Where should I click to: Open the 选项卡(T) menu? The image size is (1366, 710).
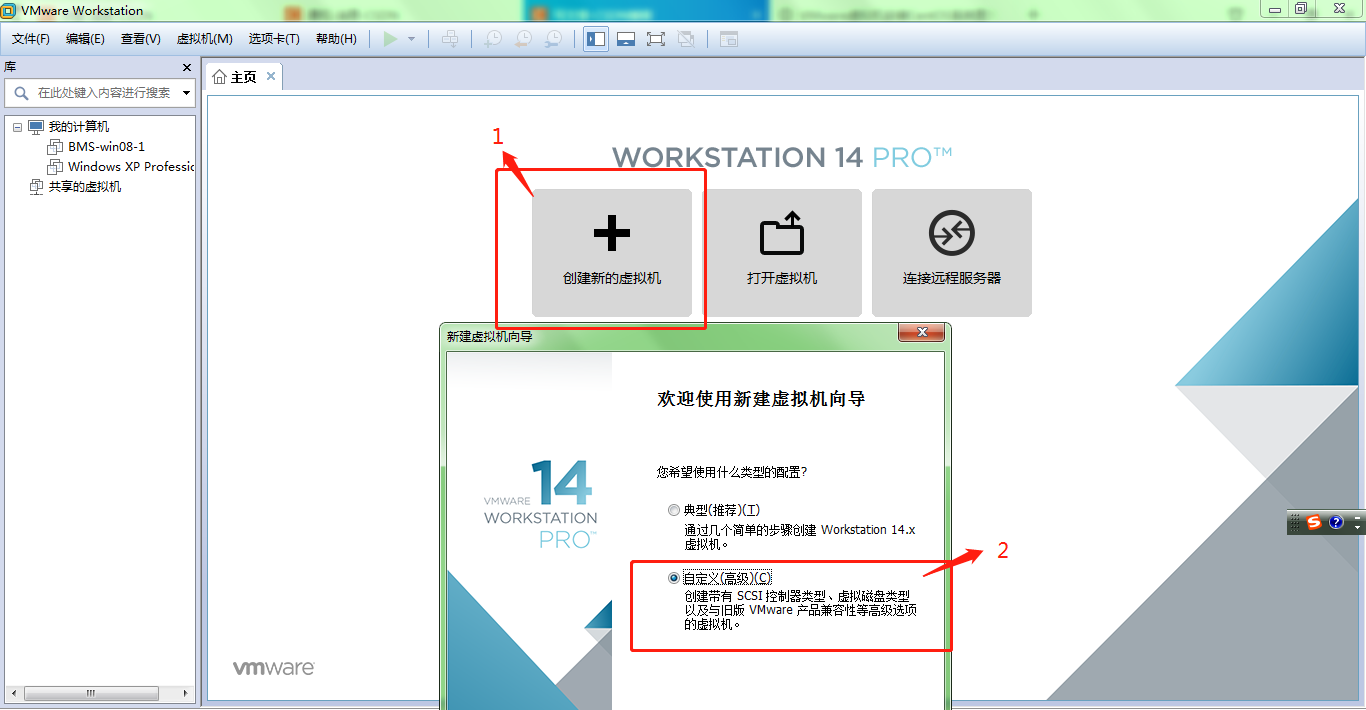274,39
